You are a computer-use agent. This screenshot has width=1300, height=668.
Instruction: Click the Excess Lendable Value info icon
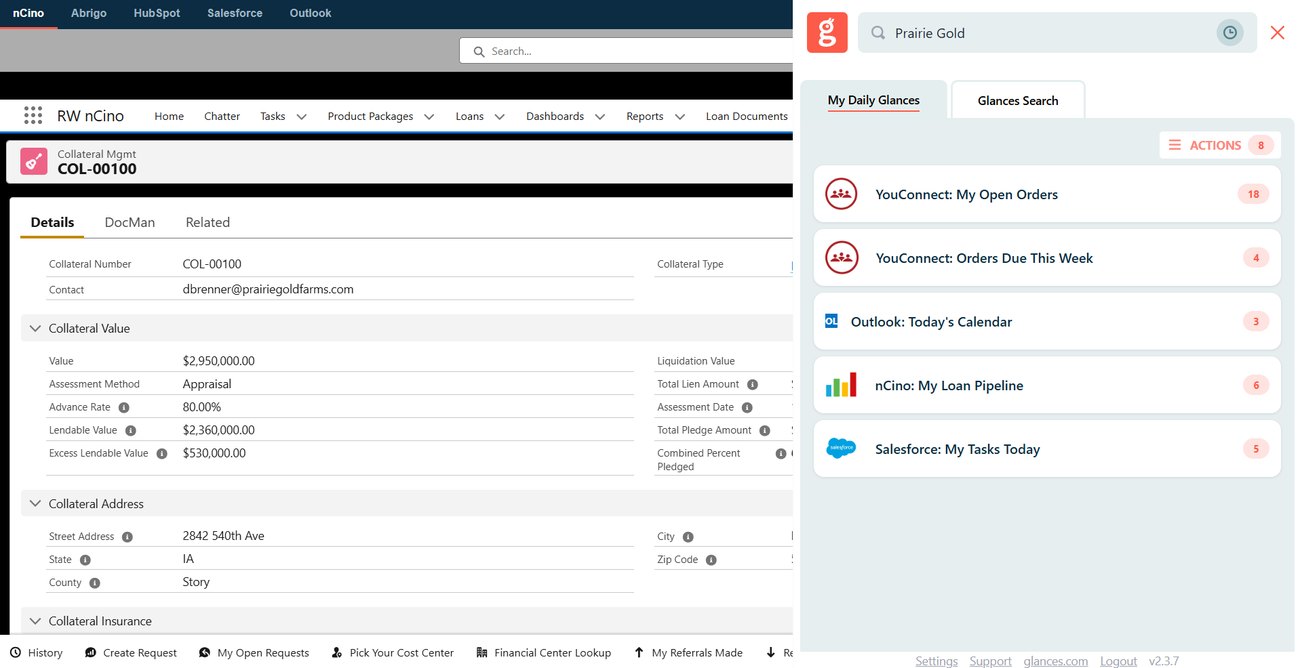162,454
